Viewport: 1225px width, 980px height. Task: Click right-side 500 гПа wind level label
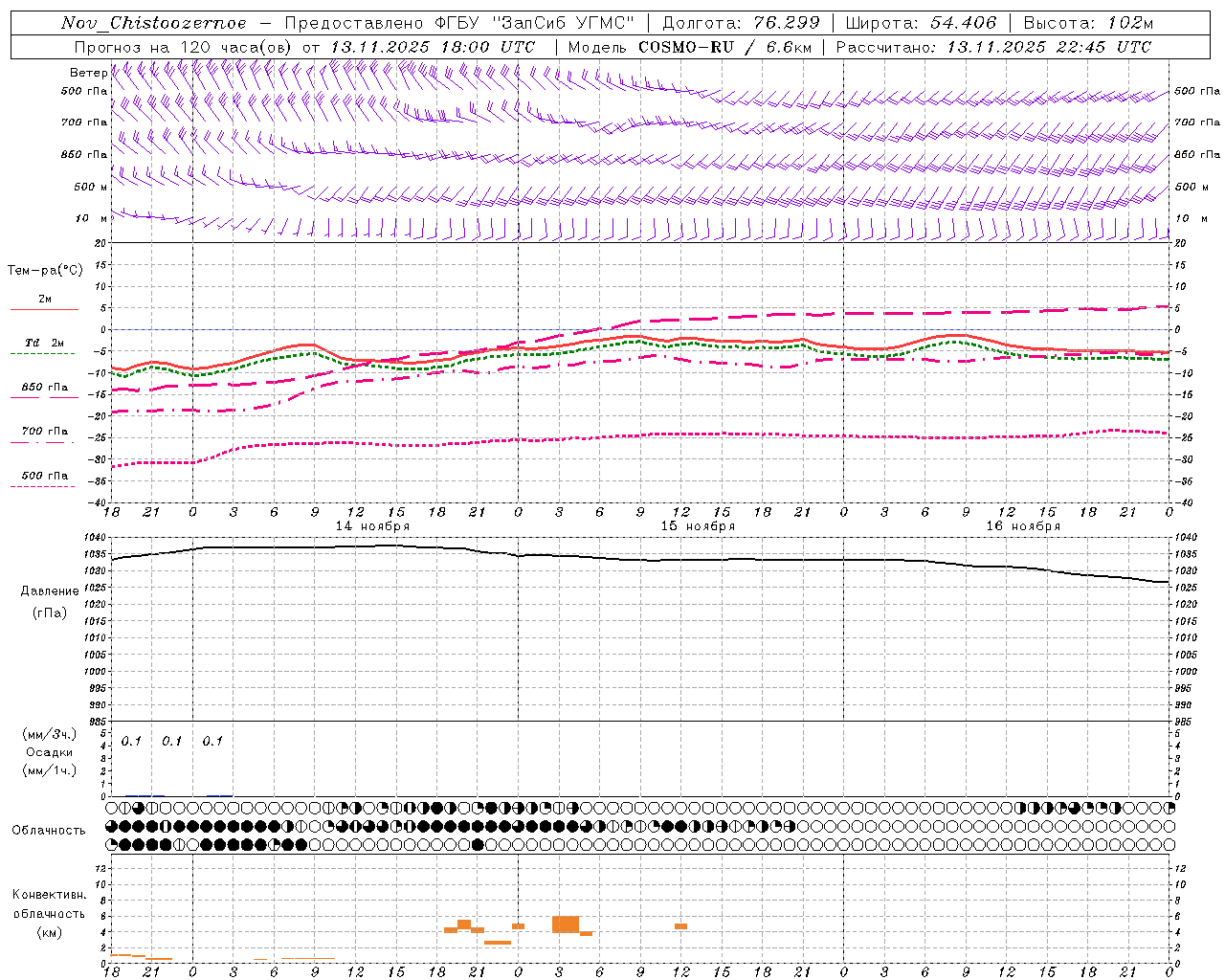click(x=1197, y=91)
